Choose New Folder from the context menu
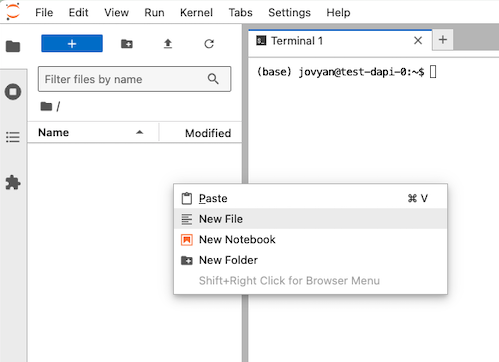499x362 pixels. [310, 260]
